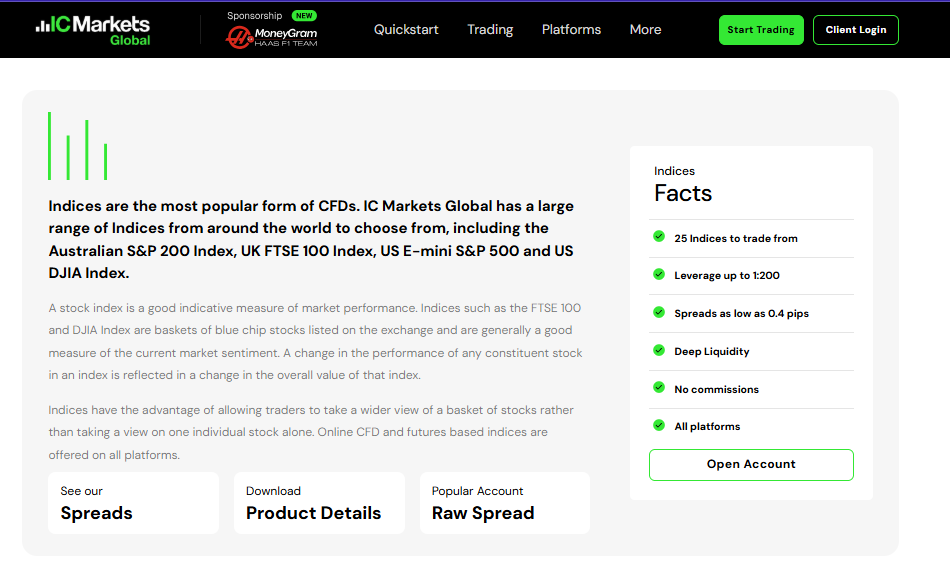
Task: Open the Popular Account Raw Spread card
Action: point(505,503)
